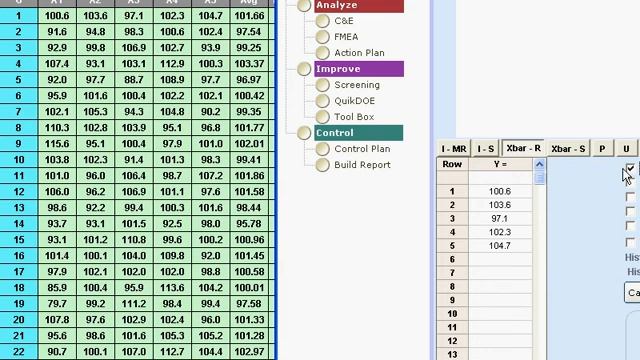Select the Control Plan bullet icon
Viewport: 640px width, 360px height.
322,149
